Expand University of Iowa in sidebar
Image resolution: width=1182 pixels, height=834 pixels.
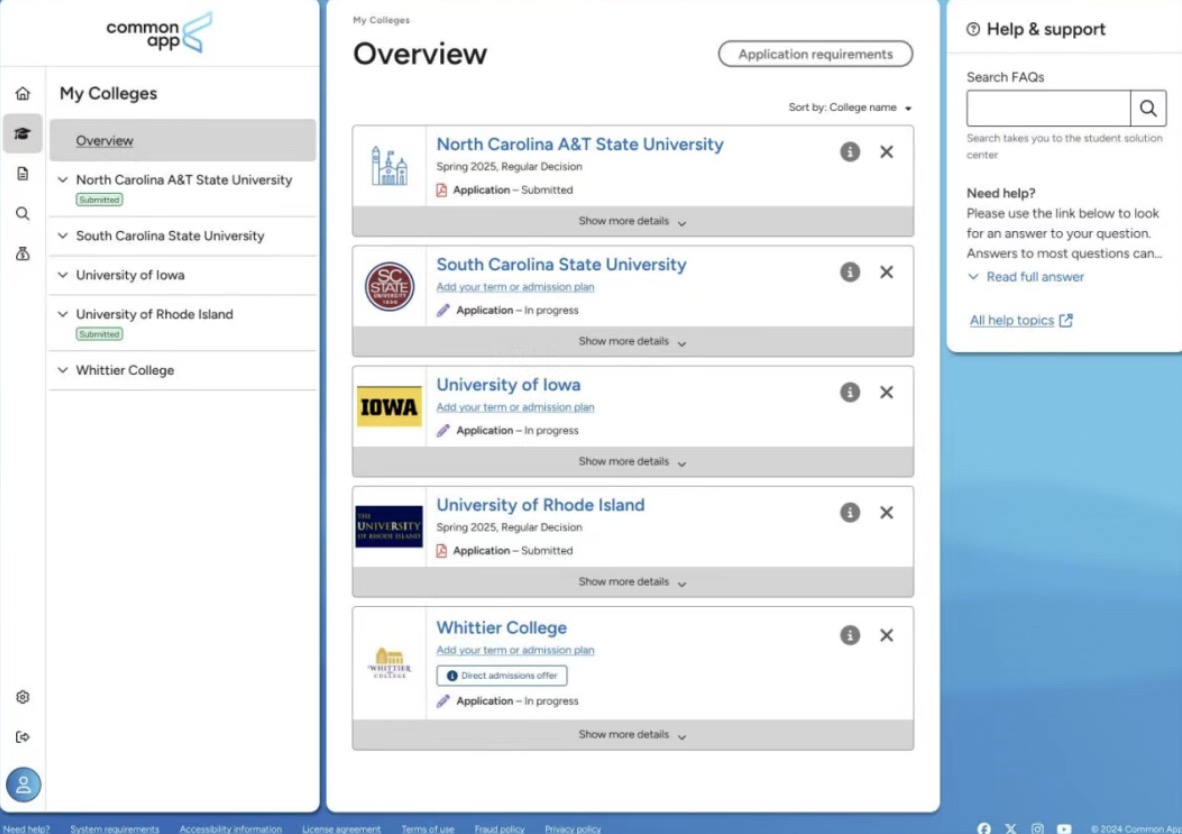pos(63,274)
